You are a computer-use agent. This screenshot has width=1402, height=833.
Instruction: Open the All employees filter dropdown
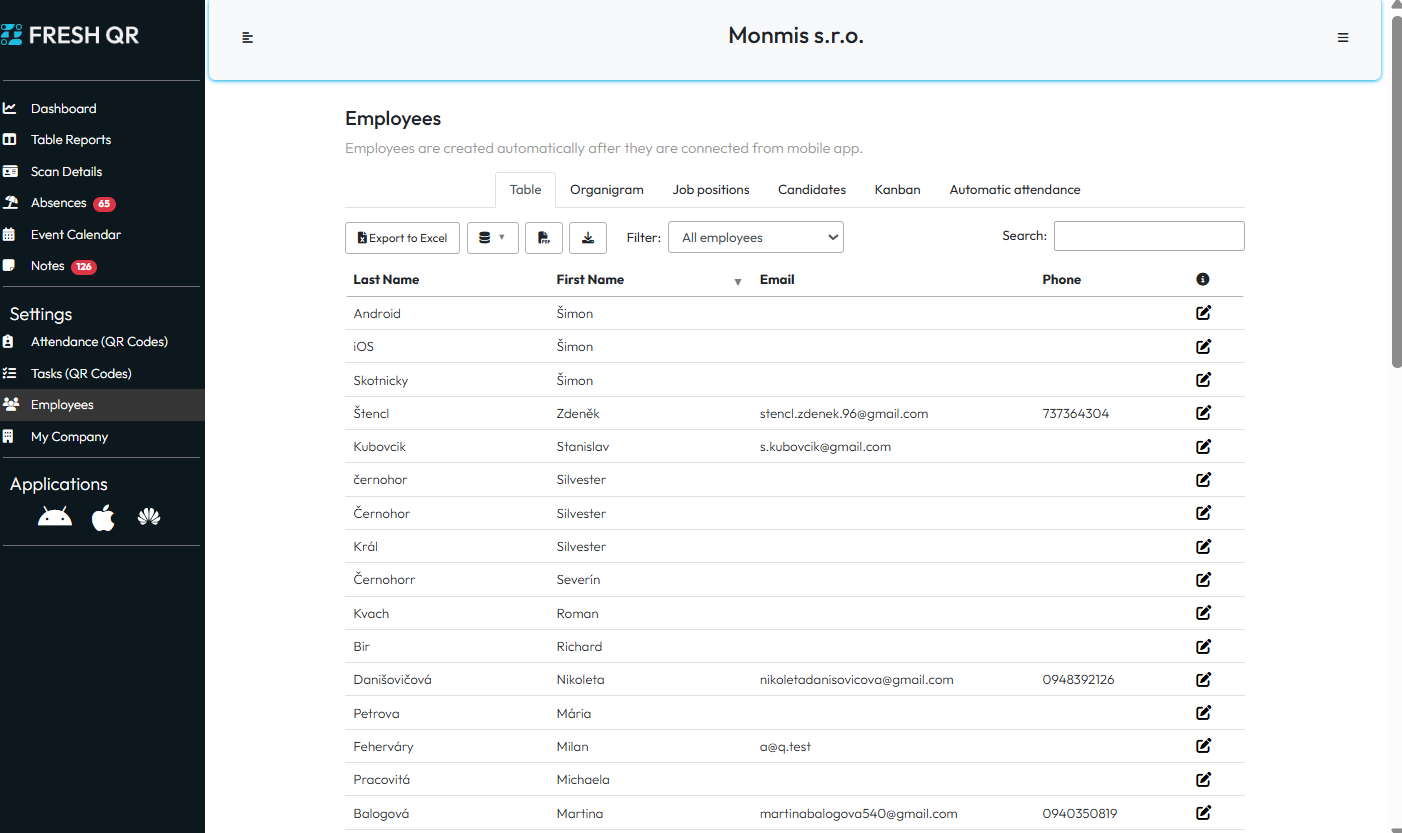click(755, 238)
